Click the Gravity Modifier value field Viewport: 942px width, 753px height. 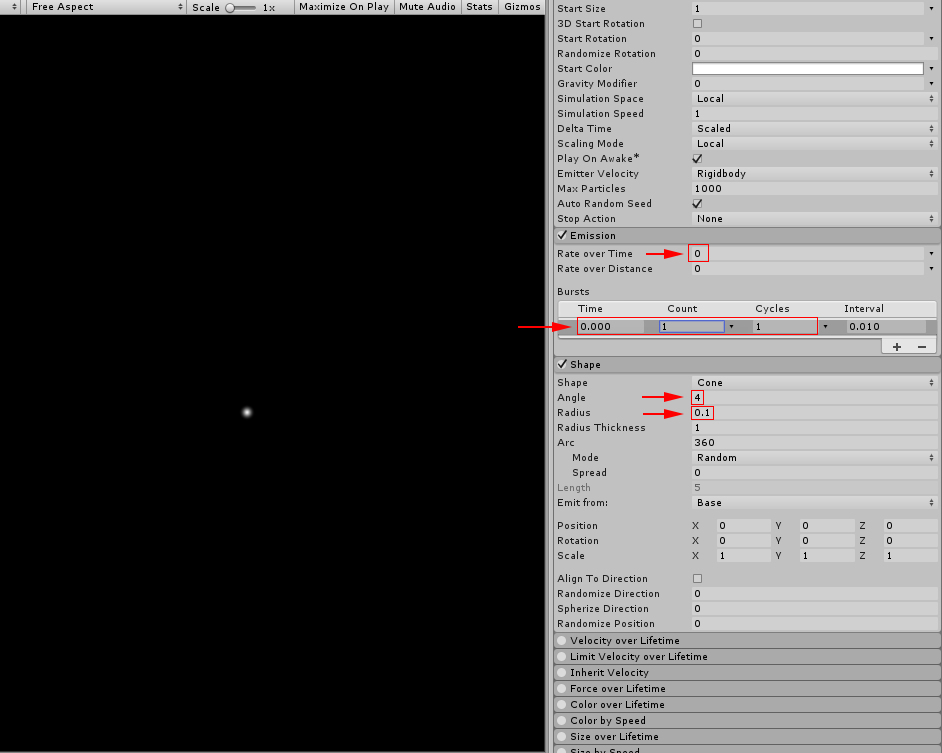(x=808, y=84)
